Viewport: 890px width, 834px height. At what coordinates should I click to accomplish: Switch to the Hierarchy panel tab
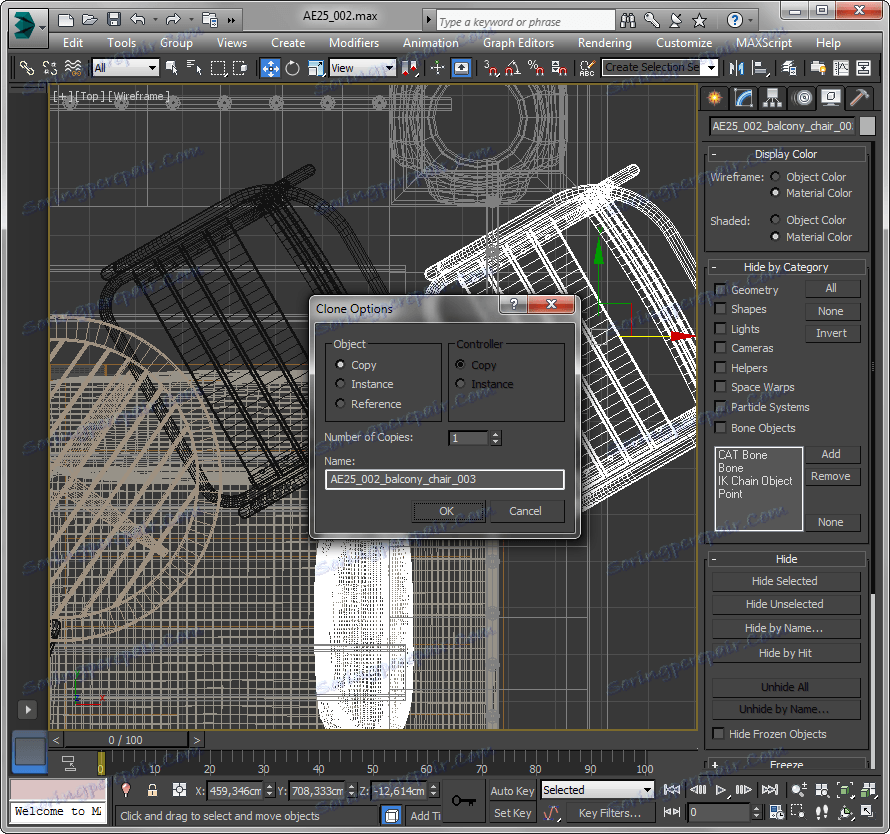pos(772,97)
